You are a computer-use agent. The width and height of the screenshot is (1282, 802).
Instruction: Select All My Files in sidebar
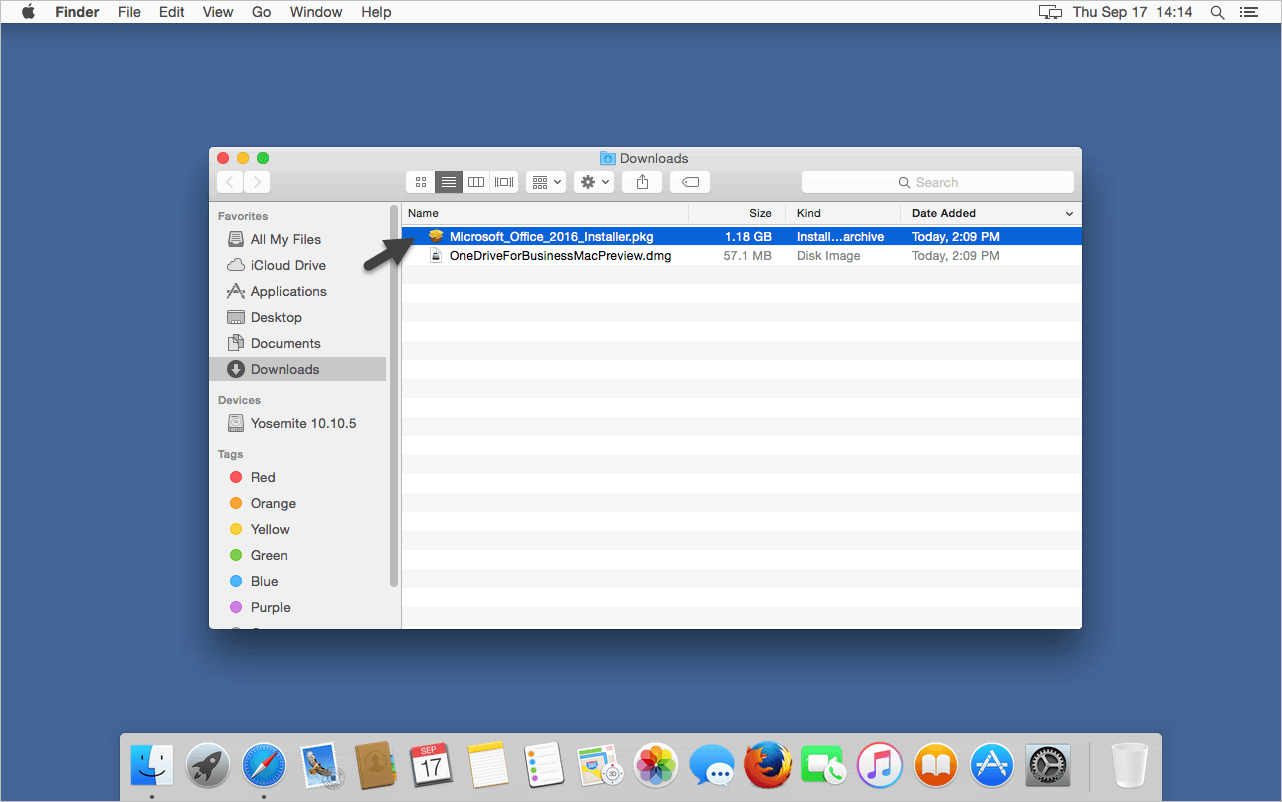point(297,239)
